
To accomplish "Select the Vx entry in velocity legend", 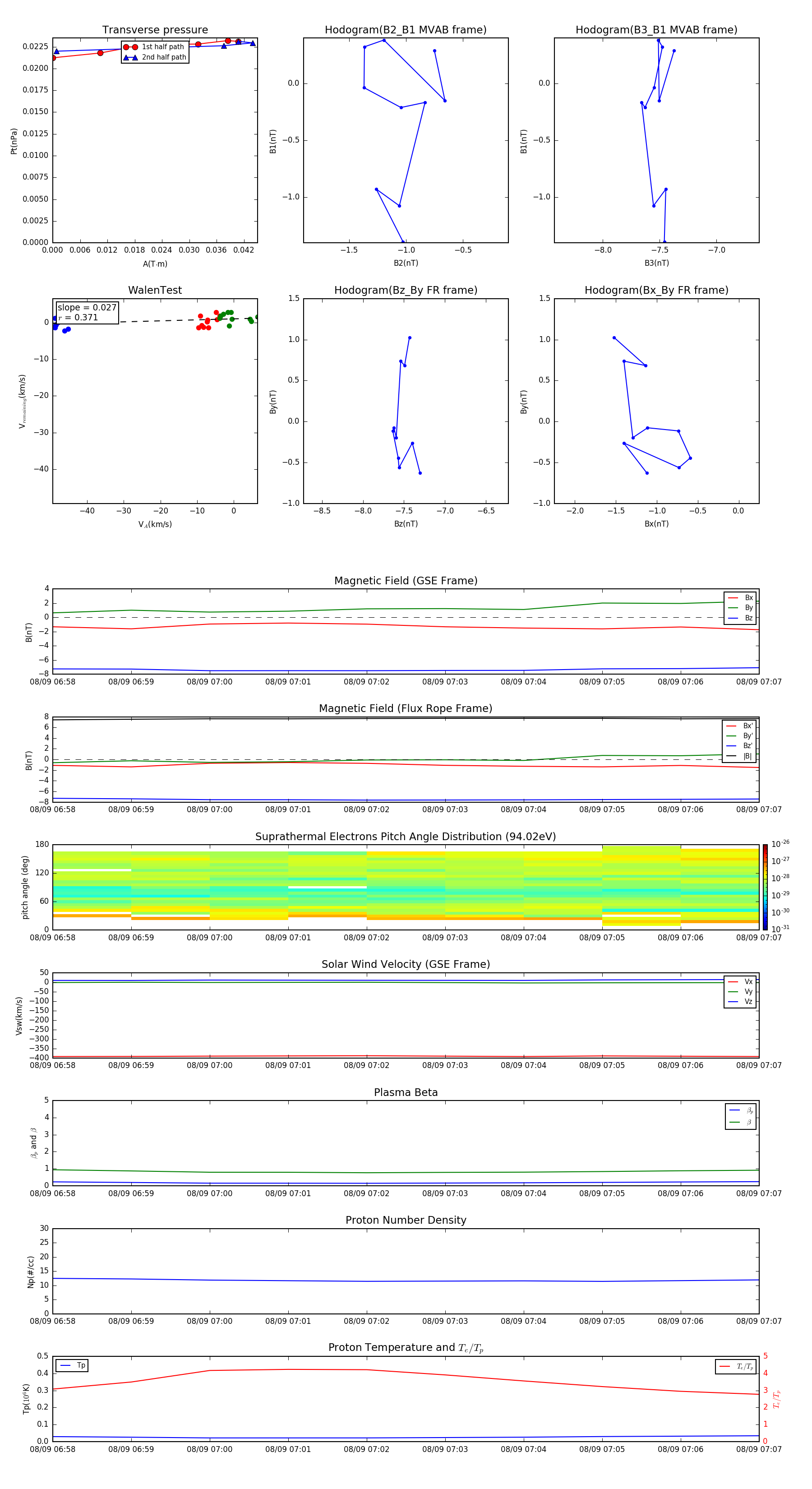I will (740, 981).
